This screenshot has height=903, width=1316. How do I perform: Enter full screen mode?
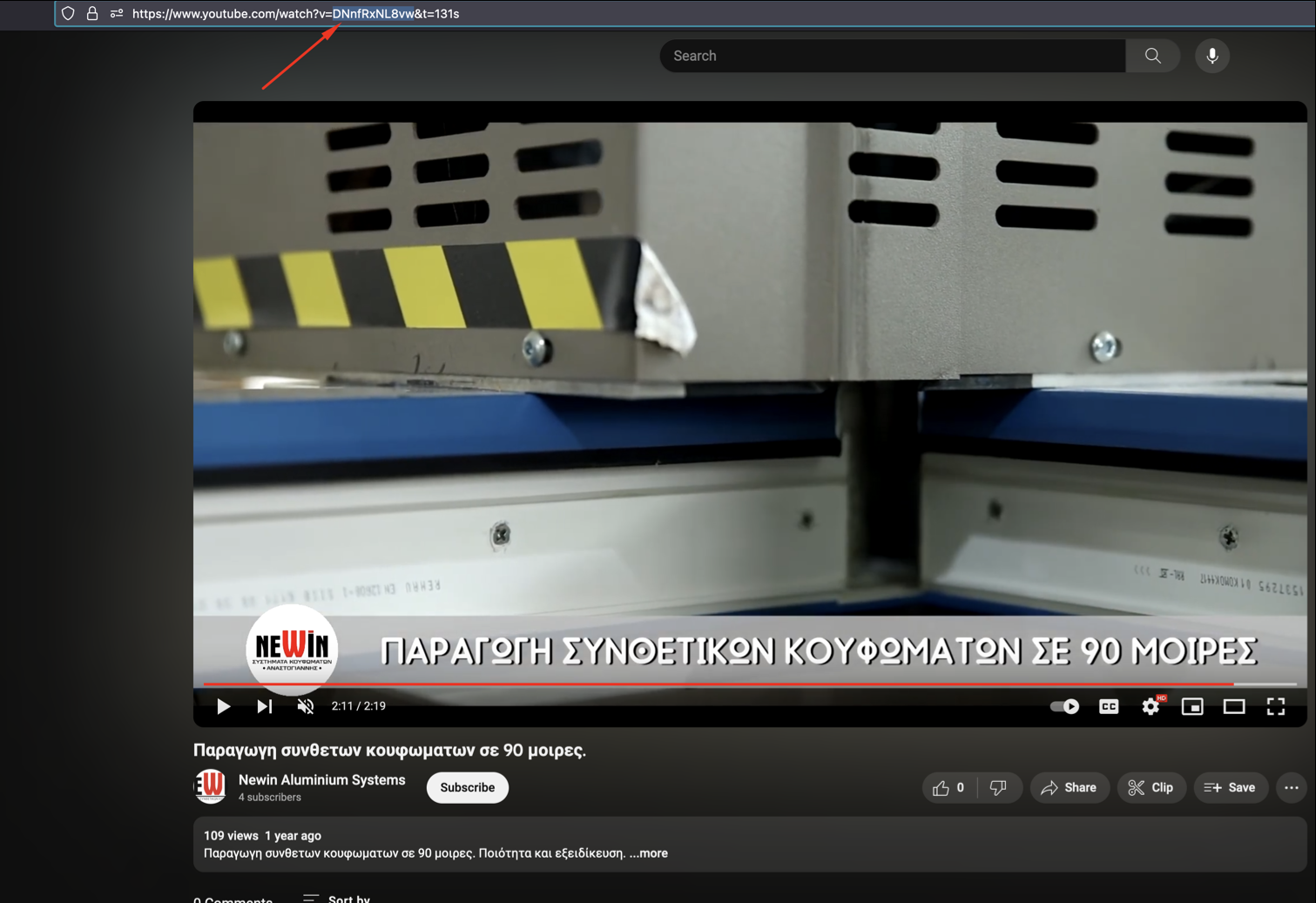point(1276,706)
